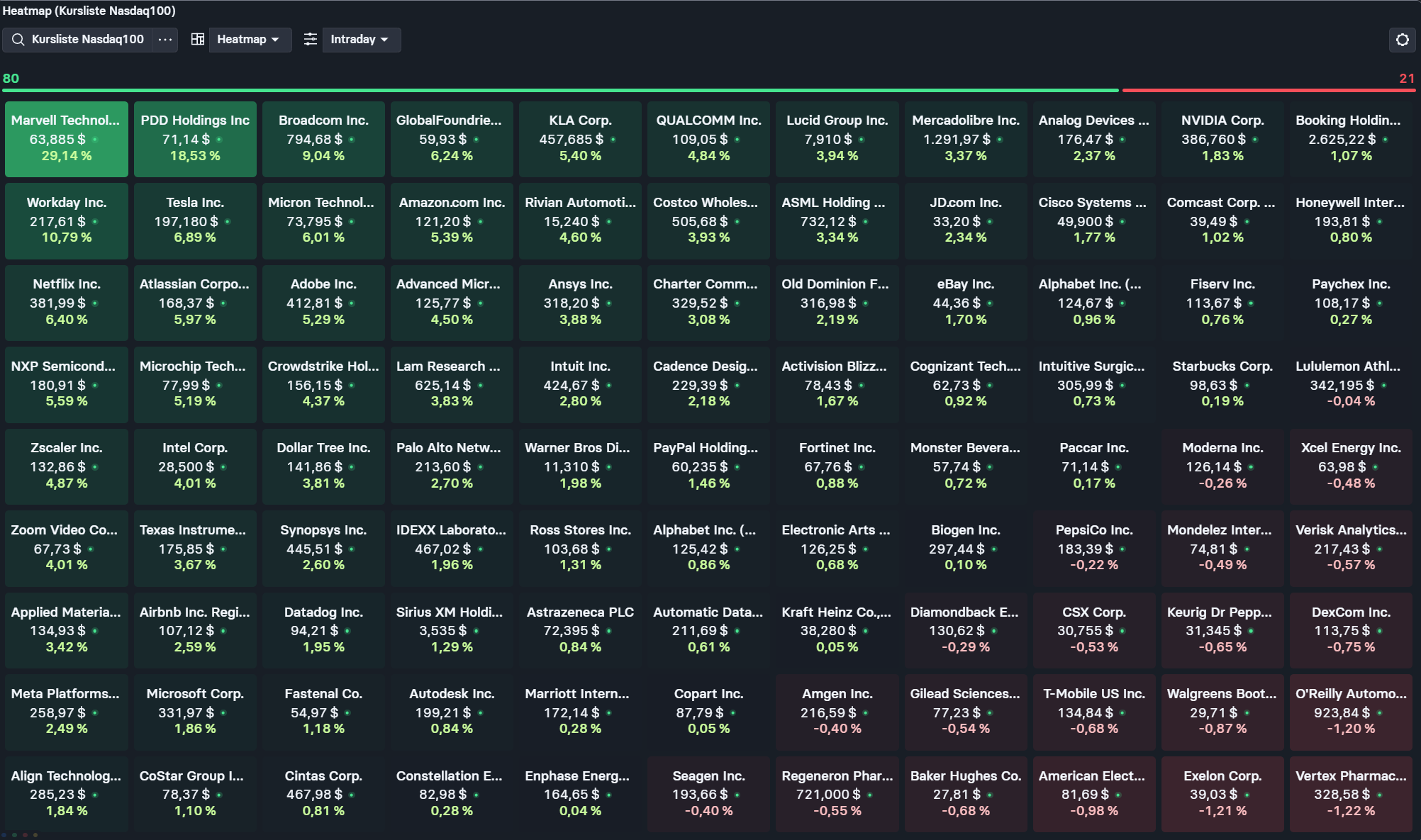Open the Intraday period dropdown

pos(361,40)
